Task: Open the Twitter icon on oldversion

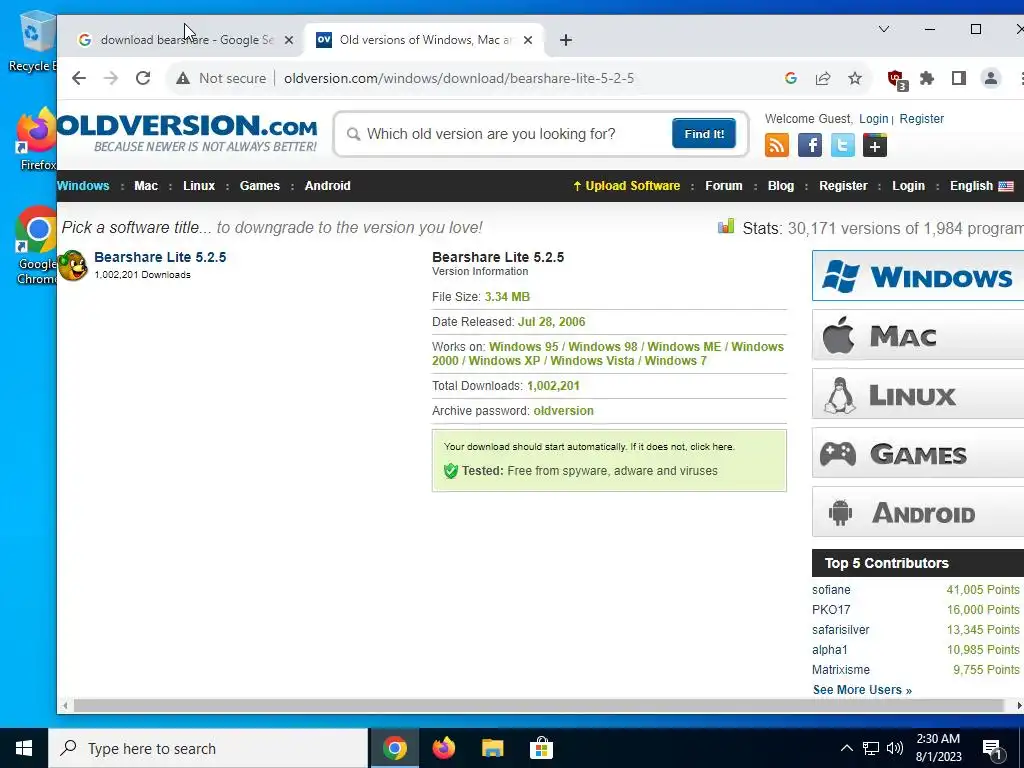Action: point(842,145)
